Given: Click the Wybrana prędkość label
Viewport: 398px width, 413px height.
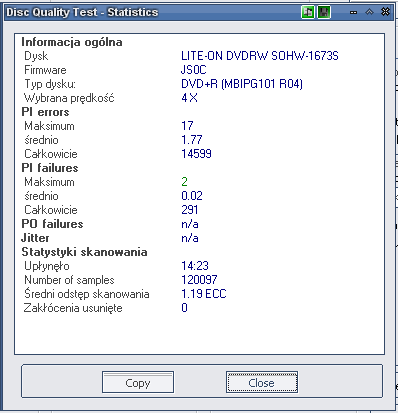Looking at the screenshot, I should pos(69,98).
